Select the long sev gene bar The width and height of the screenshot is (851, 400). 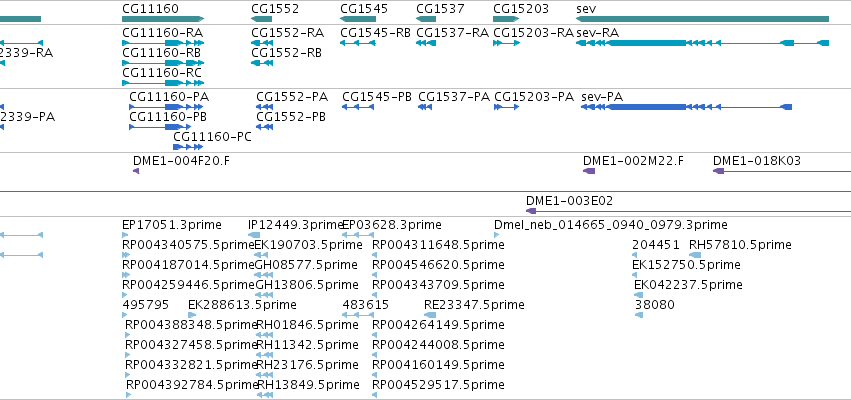702,19
